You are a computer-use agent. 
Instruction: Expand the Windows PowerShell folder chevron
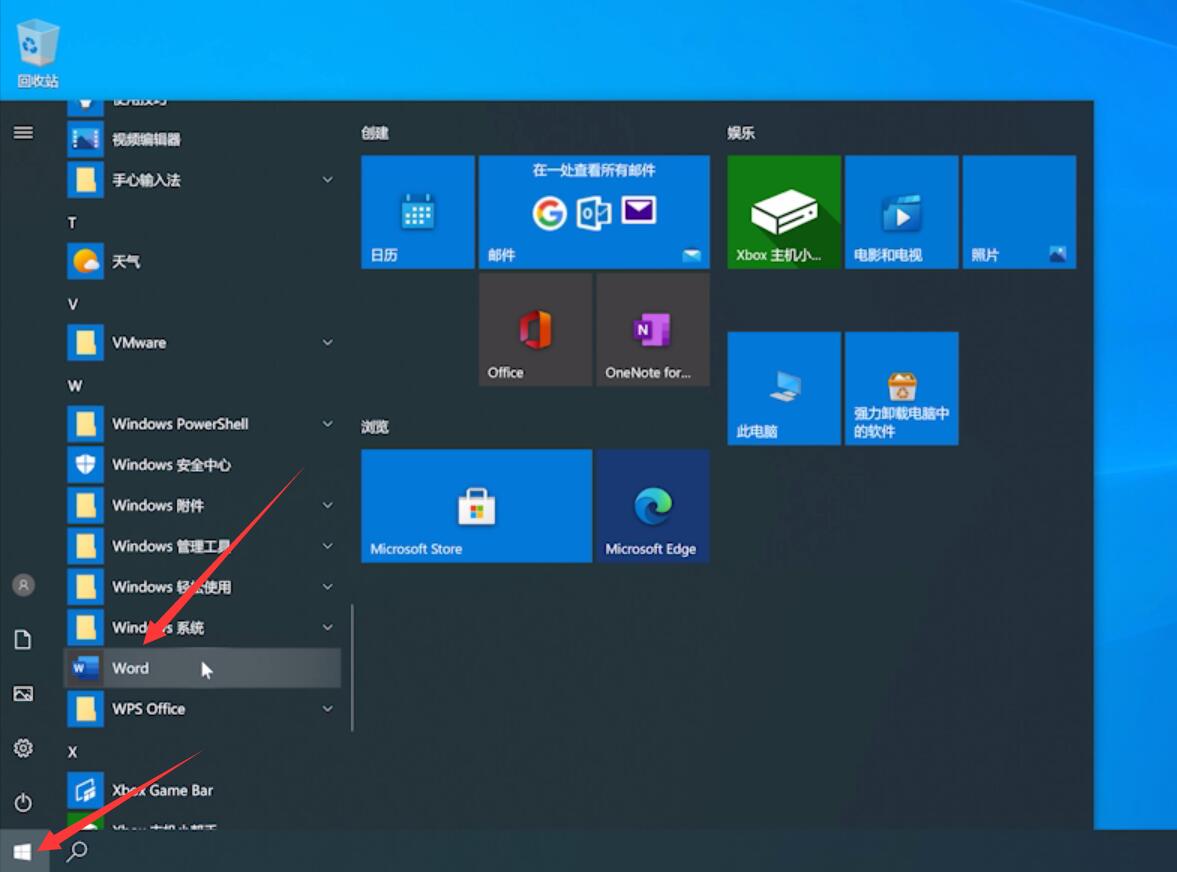(327, 424)
